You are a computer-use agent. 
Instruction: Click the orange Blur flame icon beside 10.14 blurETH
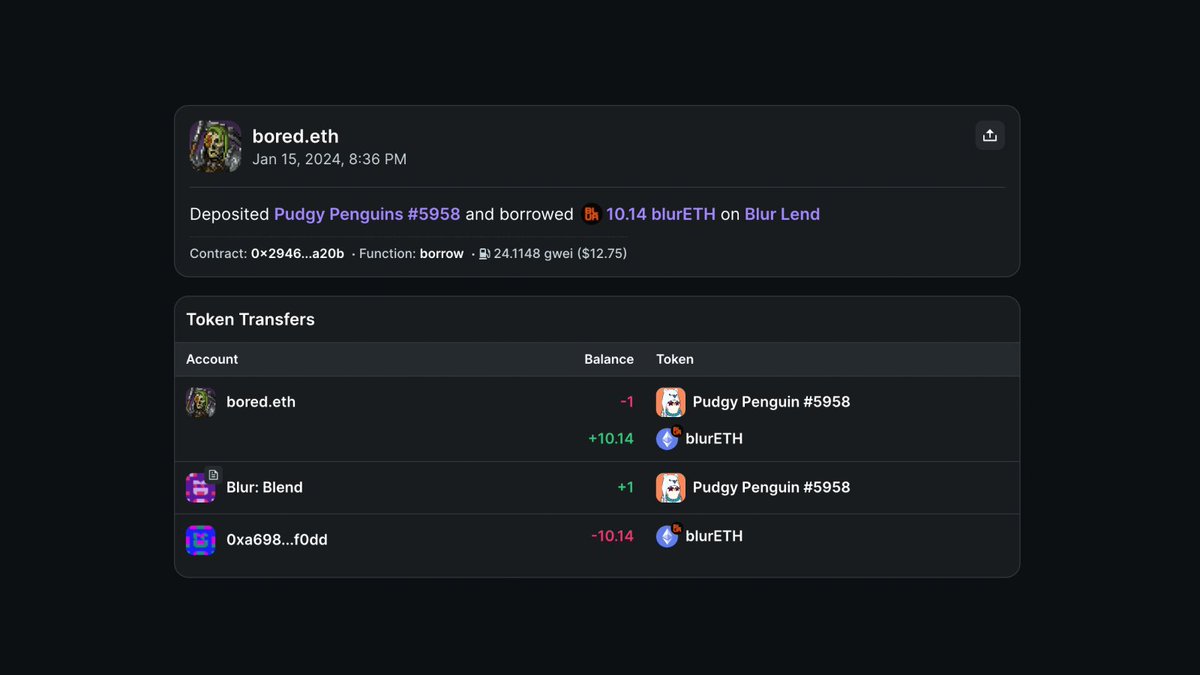(591, 213)
